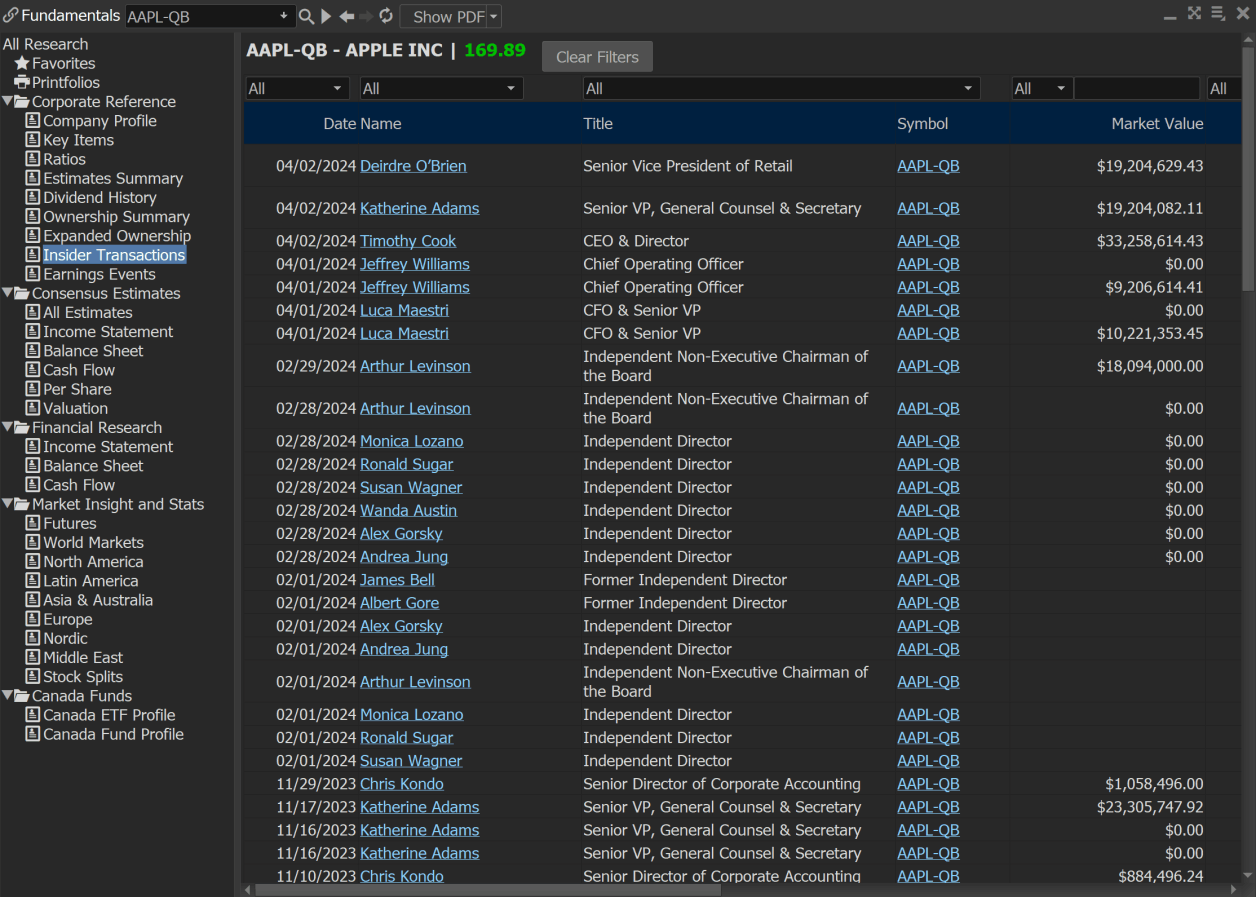Image resolution: width=1256 pixels, height=897 pixels.
Task: Click the Clear Filters button
Action: coord(597,57)
